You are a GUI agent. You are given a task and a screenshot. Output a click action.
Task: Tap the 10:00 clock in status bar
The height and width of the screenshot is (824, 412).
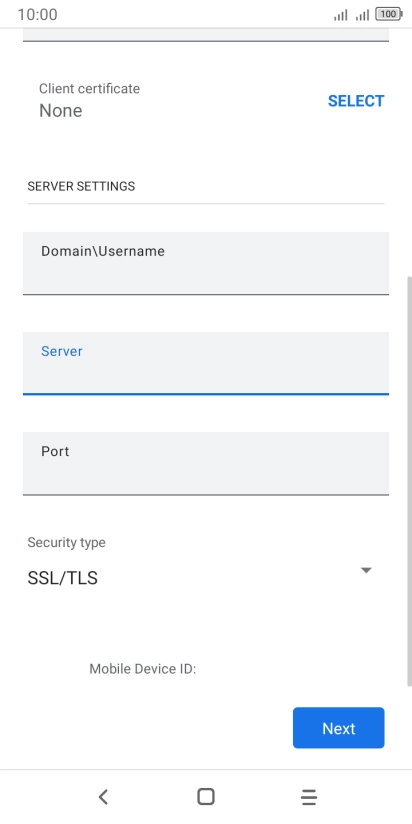pos(37,14)
